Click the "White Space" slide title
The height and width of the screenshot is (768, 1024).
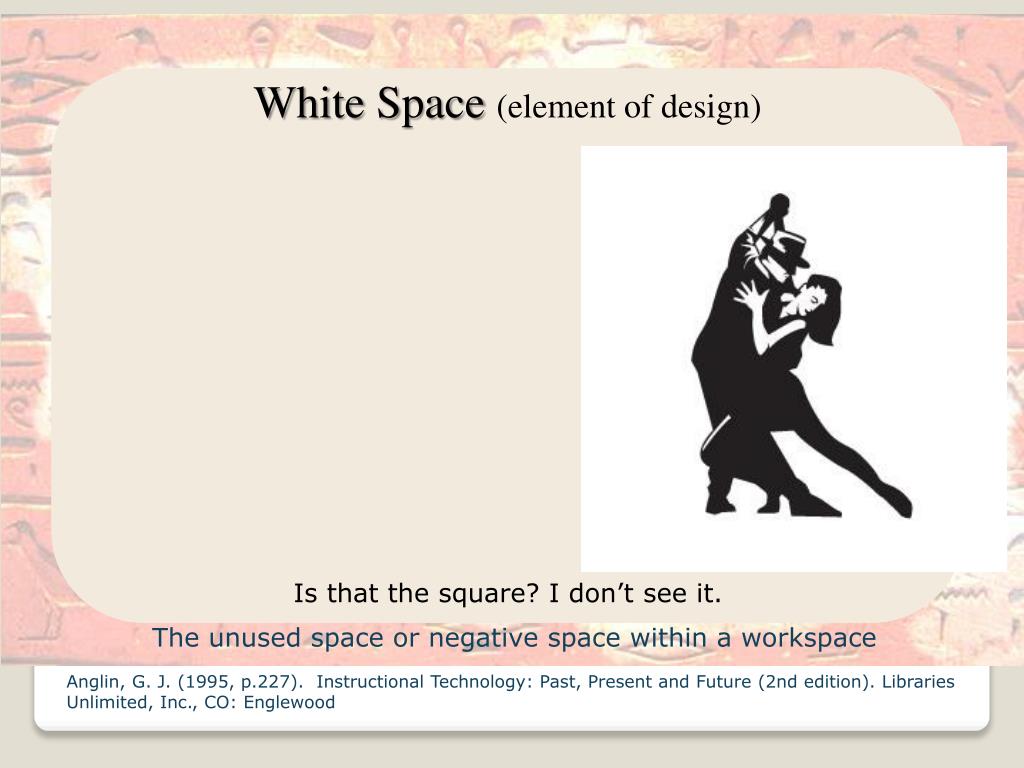click(370, 104)
